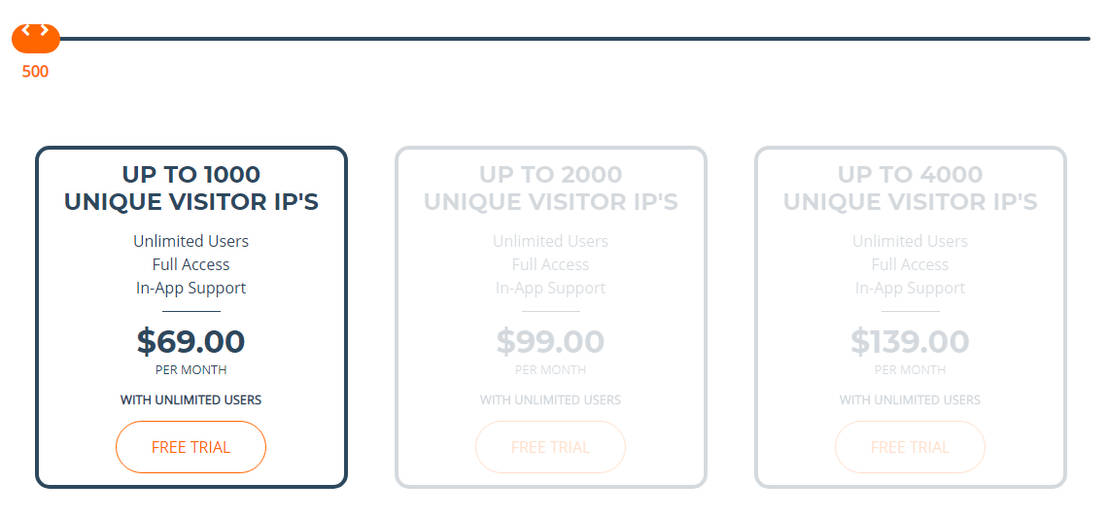The width and height of the screenshot is (1108, 515).
Task: Click In-App Support in the 4000 IP plan
Action: tap(910, 288)
